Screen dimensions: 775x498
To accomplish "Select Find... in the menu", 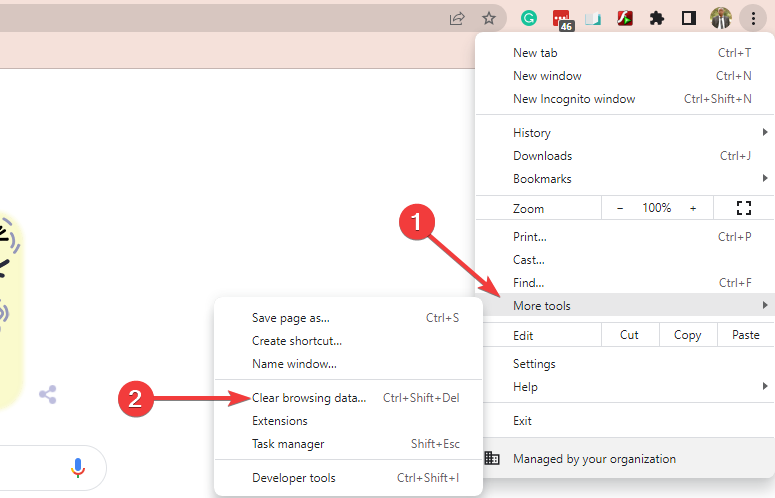I will [x=625, y=283].
